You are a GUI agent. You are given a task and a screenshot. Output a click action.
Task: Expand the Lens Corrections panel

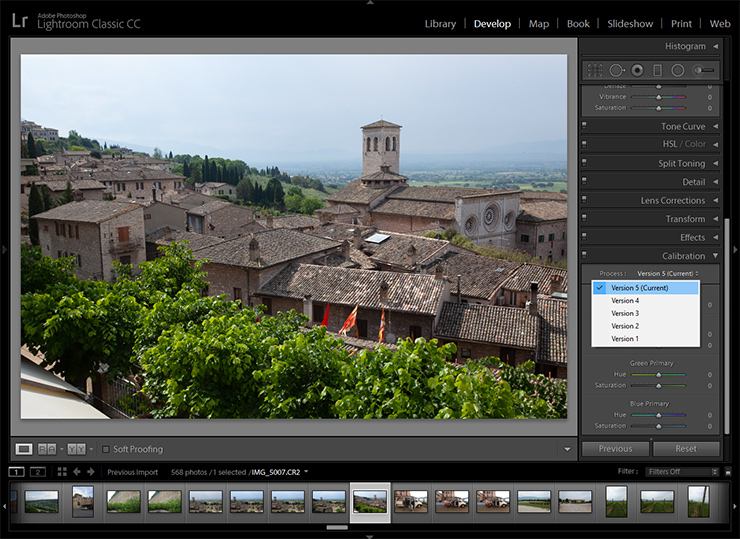click(x=715, y=200)
